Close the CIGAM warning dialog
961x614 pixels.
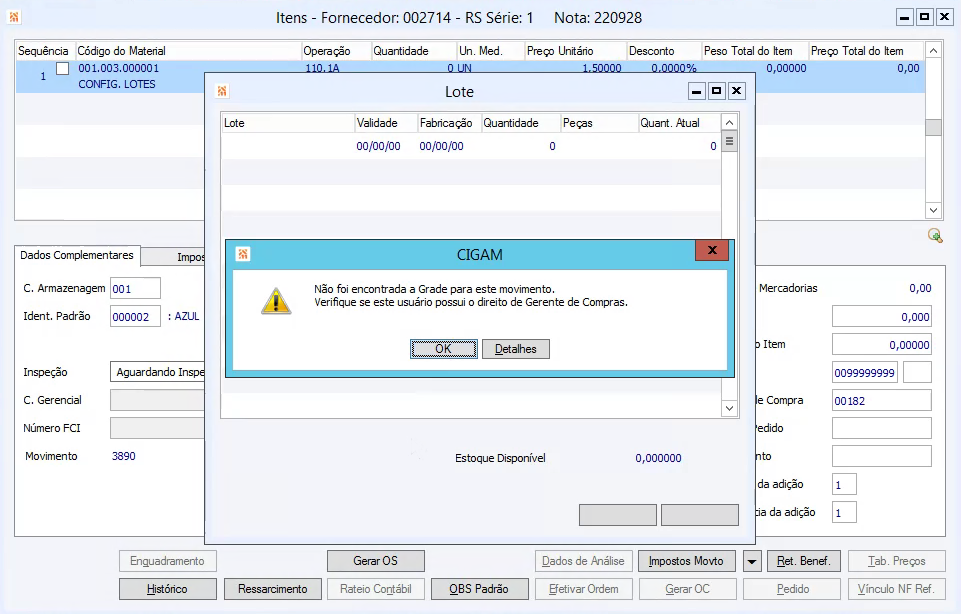point(712,250)
